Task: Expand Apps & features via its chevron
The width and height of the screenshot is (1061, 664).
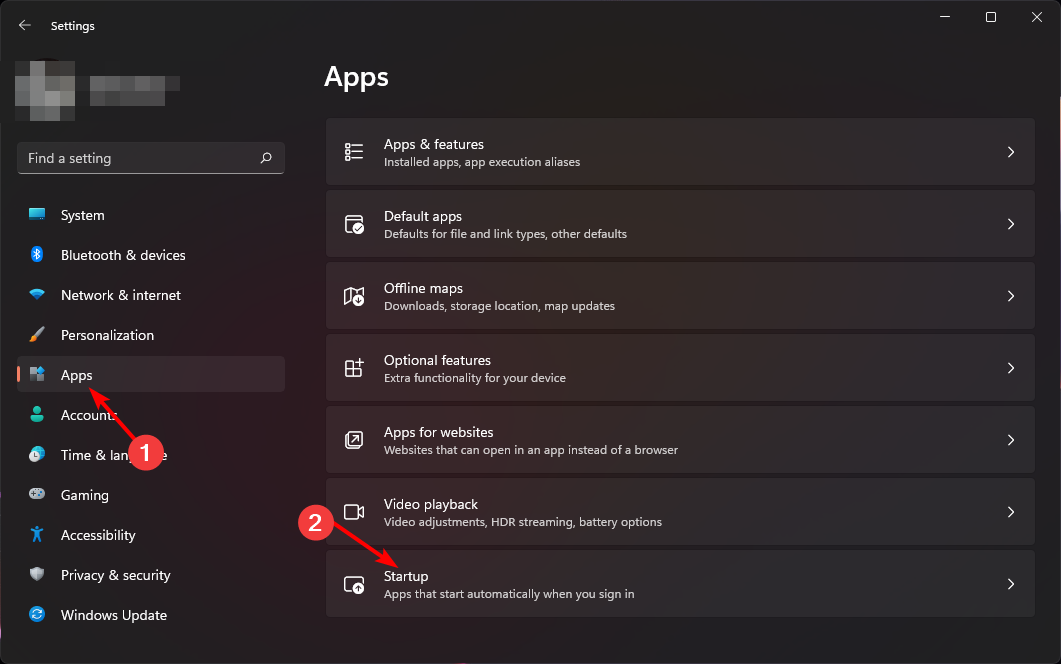Action: pos(1011,152)
